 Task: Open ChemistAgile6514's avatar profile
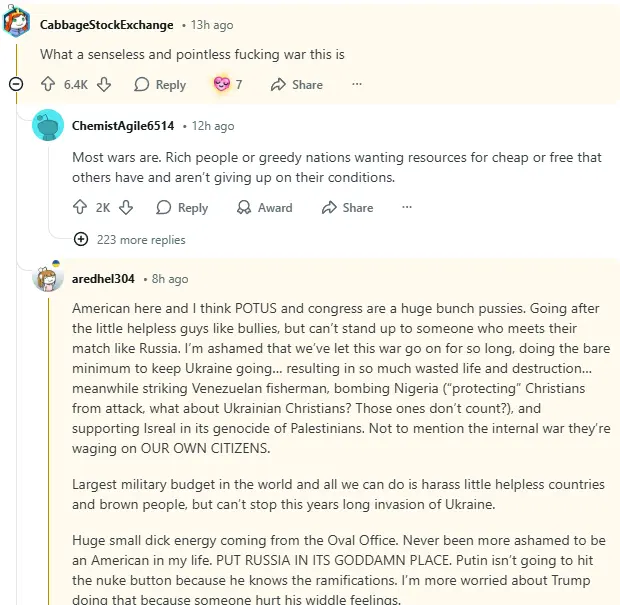click(48, 126)
